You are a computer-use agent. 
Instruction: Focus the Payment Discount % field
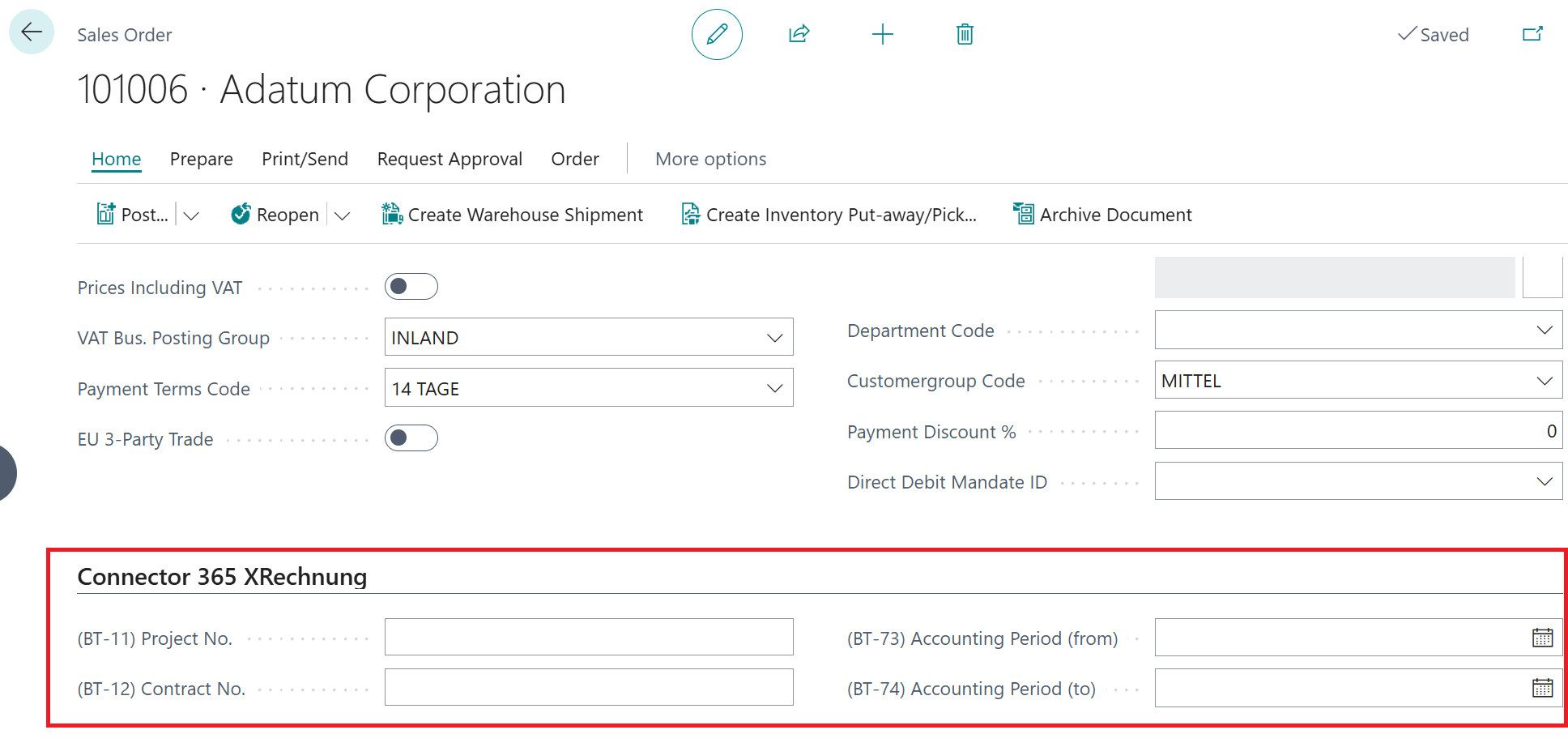coord(1358,430)
